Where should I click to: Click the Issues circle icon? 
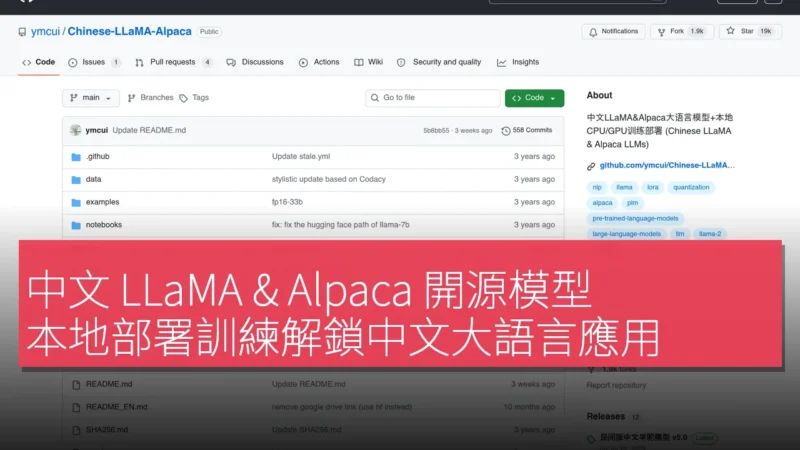(x=73, y=62)
